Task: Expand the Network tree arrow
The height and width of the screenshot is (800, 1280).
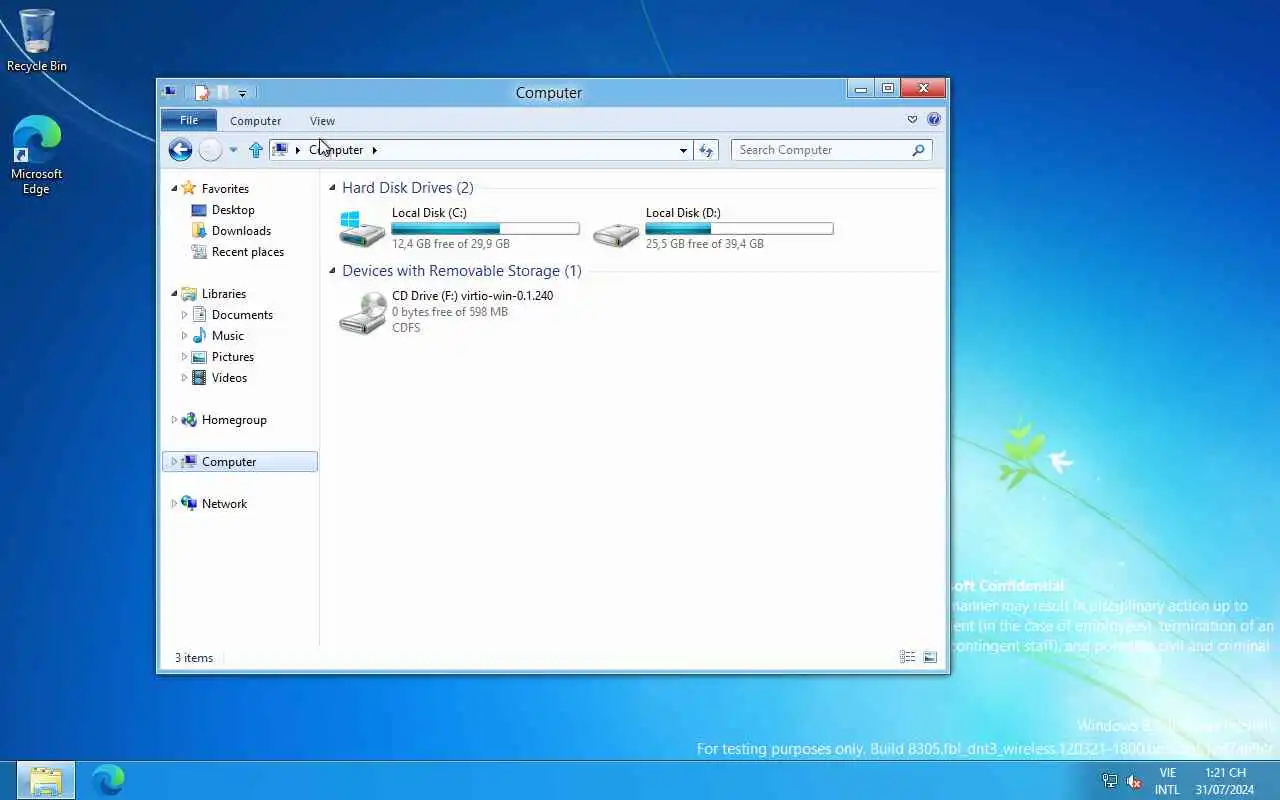Action: 174,504
